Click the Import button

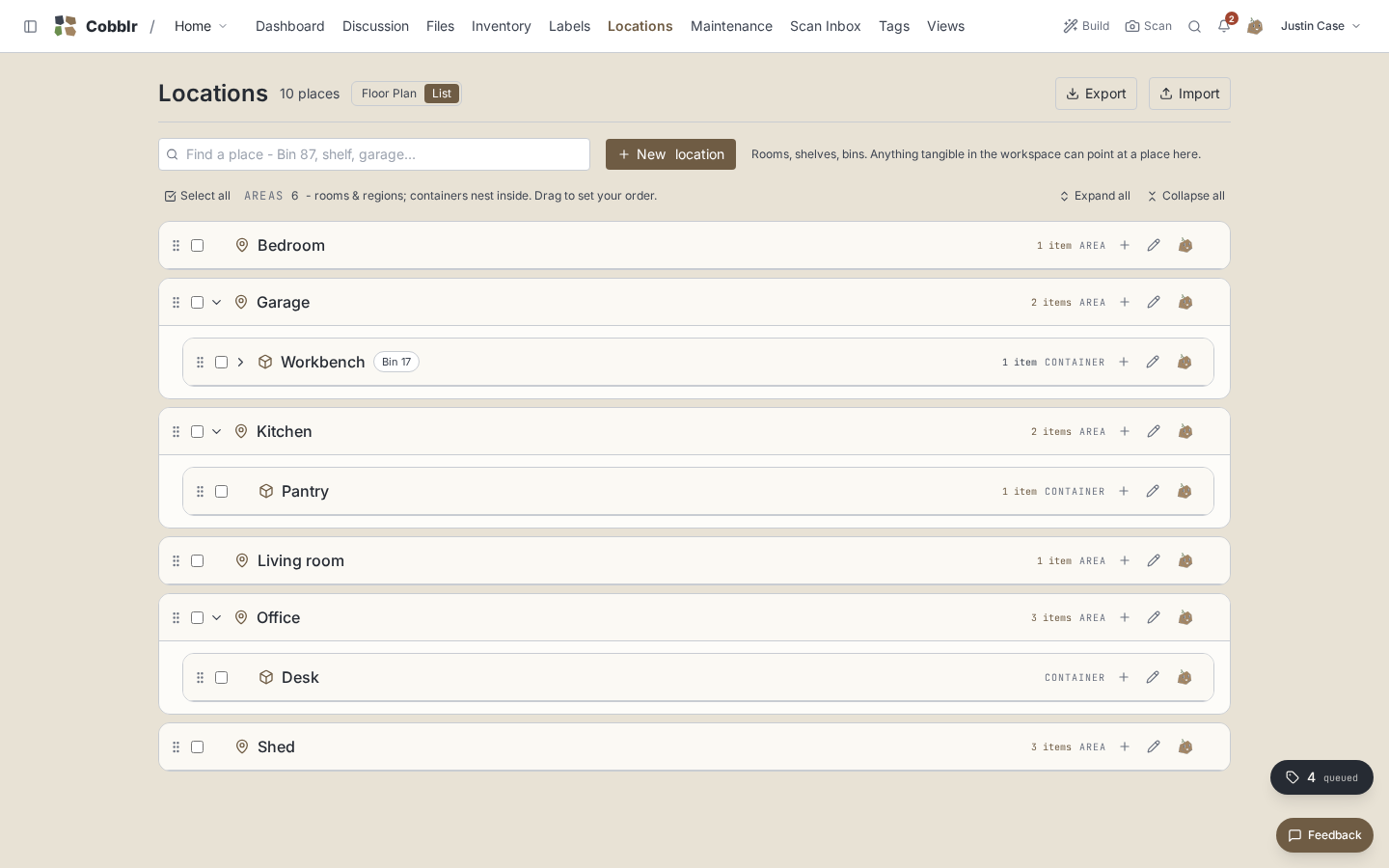point(1189,94)
